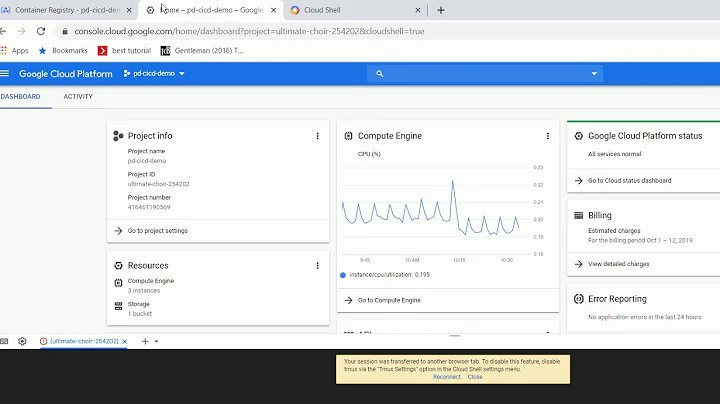Open Storage 1 bucket resource
Image resolution: width=720 pixels, height=404 pixels.
pos(140,309)
